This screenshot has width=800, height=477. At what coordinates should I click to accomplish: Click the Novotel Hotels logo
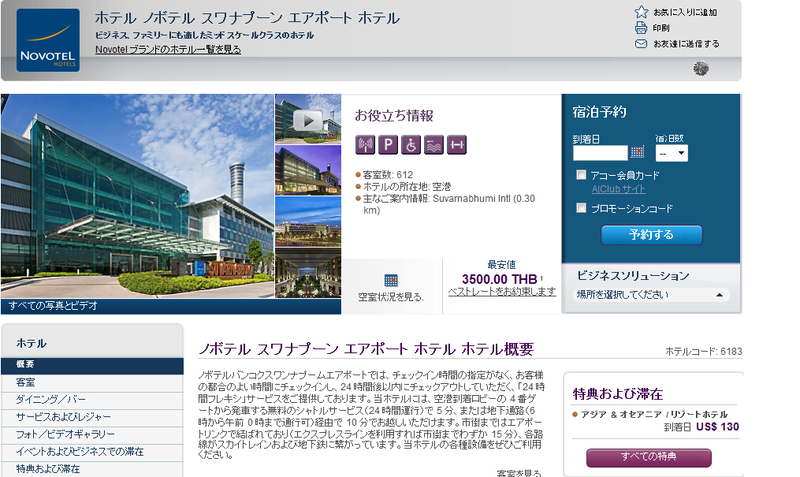coord(48,40)
